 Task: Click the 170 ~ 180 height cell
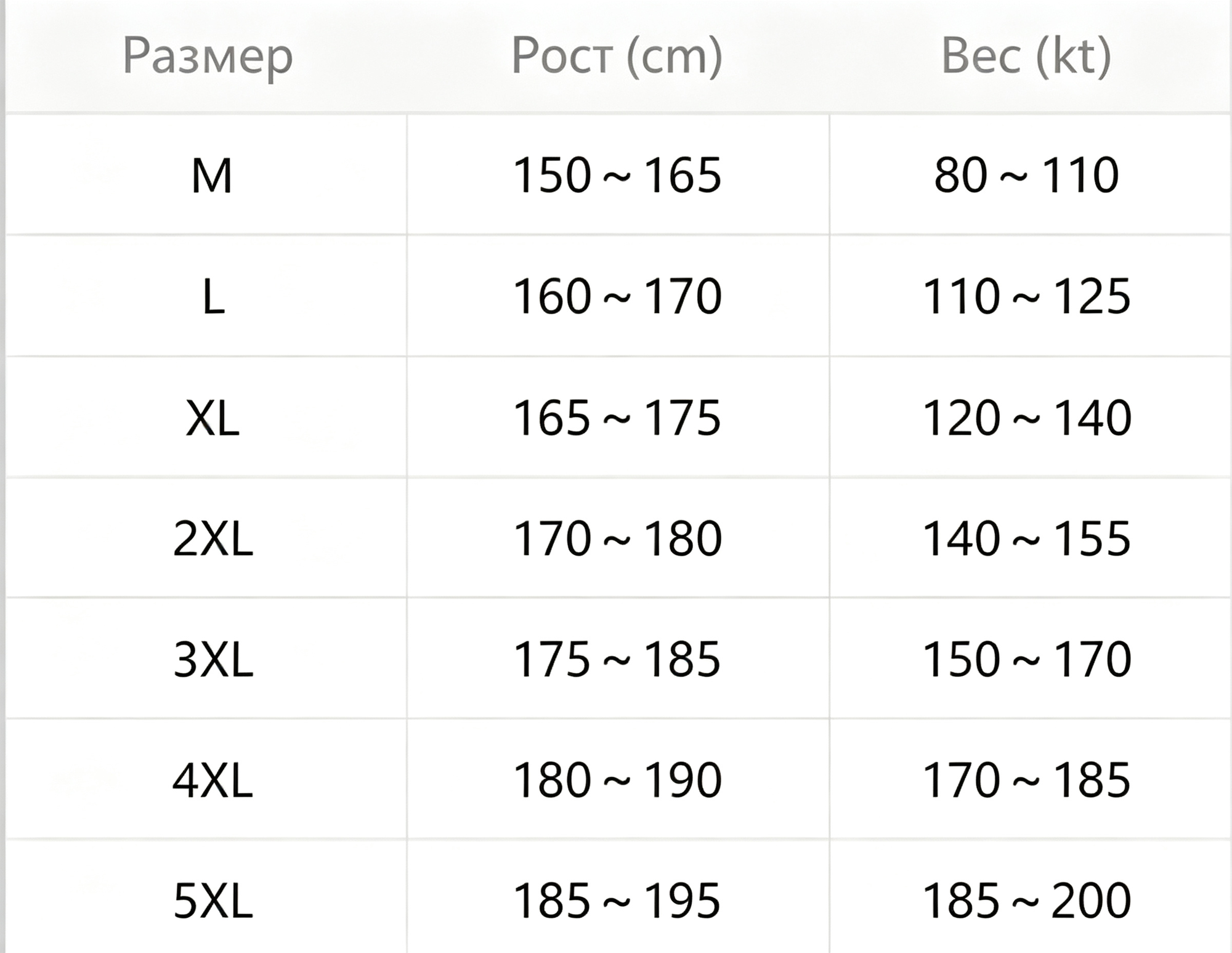[x=618, y=537]
